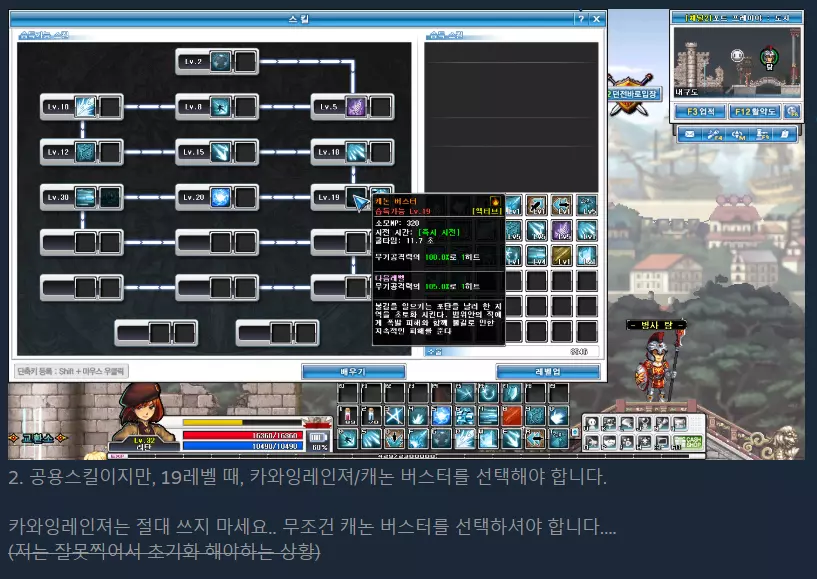
Task: Select the Lv.2 skill node icon
Action: [x=221, y=61]
